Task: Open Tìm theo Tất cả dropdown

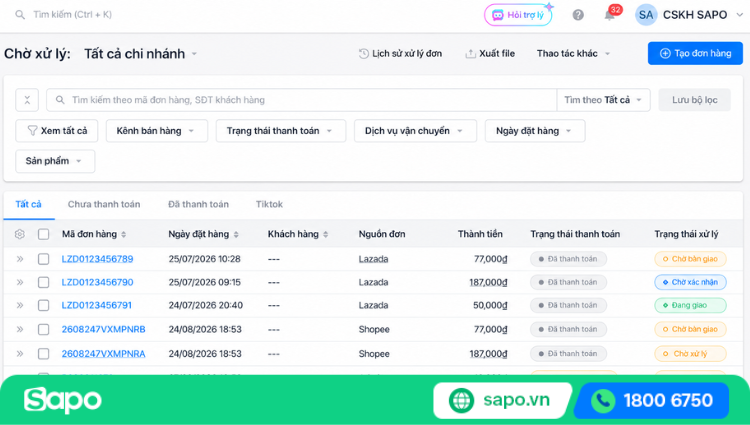Action: [x=603, y=100]
